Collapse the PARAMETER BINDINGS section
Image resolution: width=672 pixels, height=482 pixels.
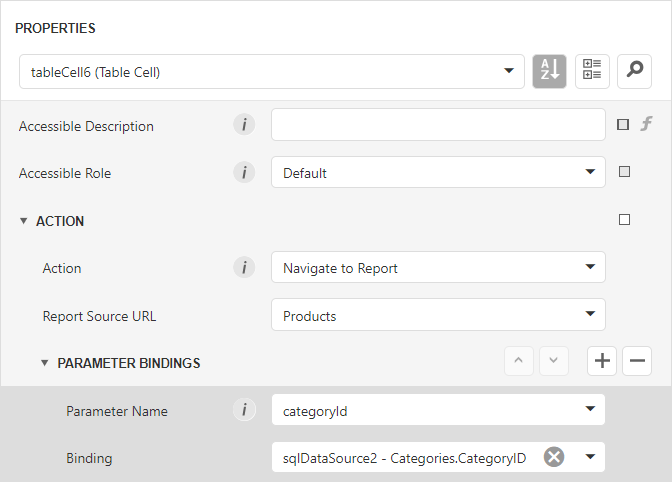click(45, 363)
